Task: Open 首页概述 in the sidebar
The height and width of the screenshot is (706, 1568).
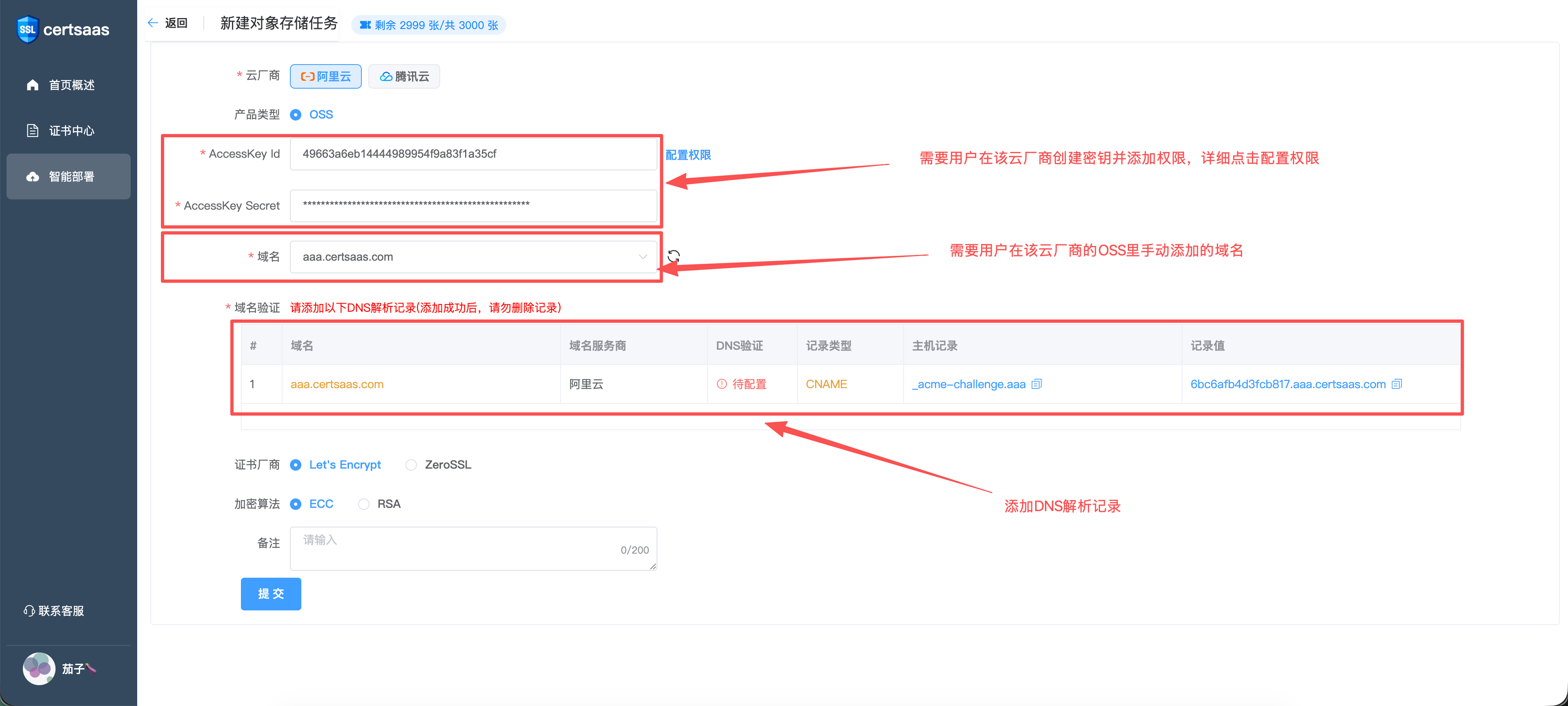Action: [x=69, y=85]
